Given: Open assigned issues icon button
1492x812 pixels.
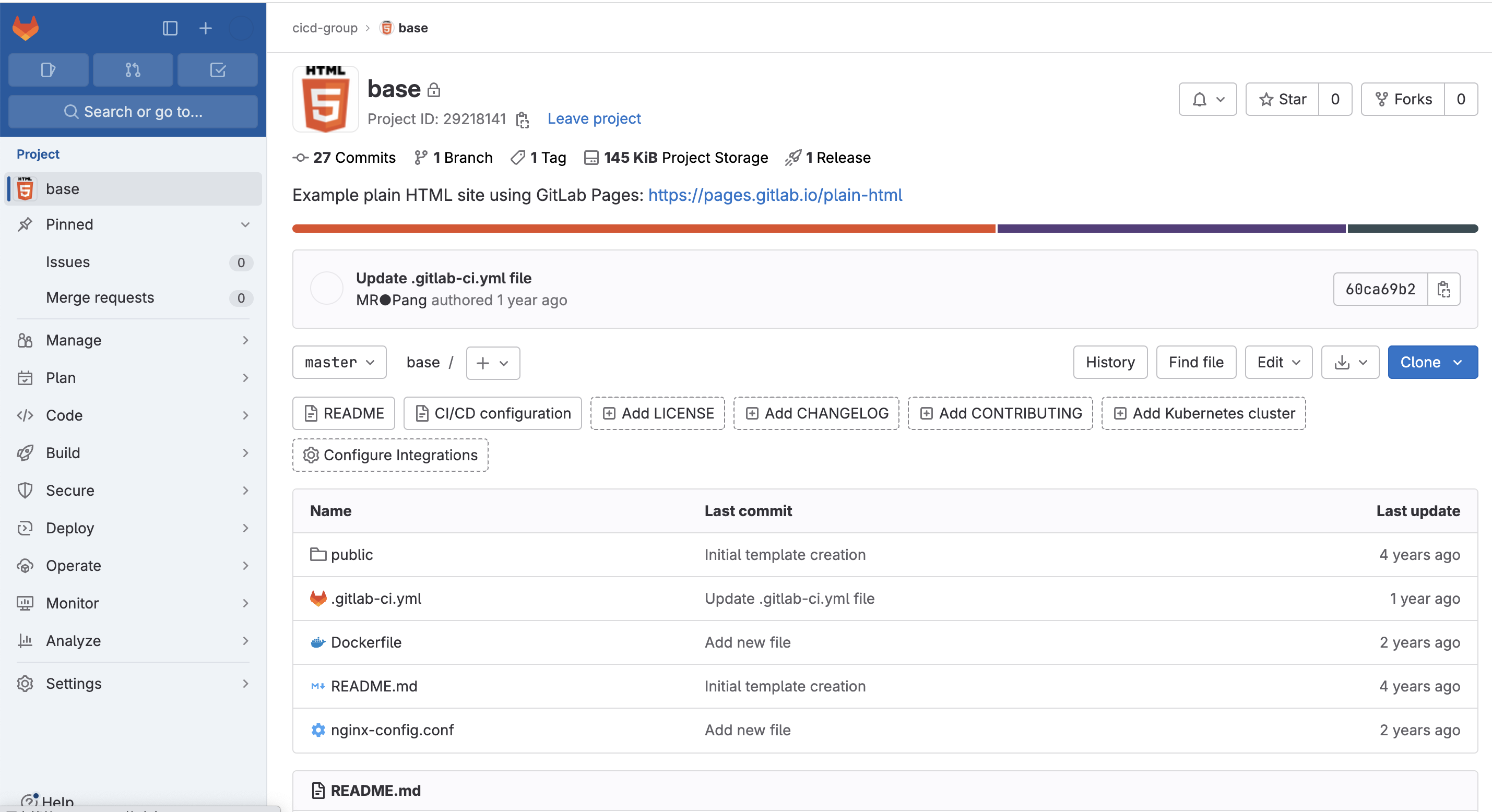Looking at the screenshot, I should pyautogui.click(x=48, y=70).
